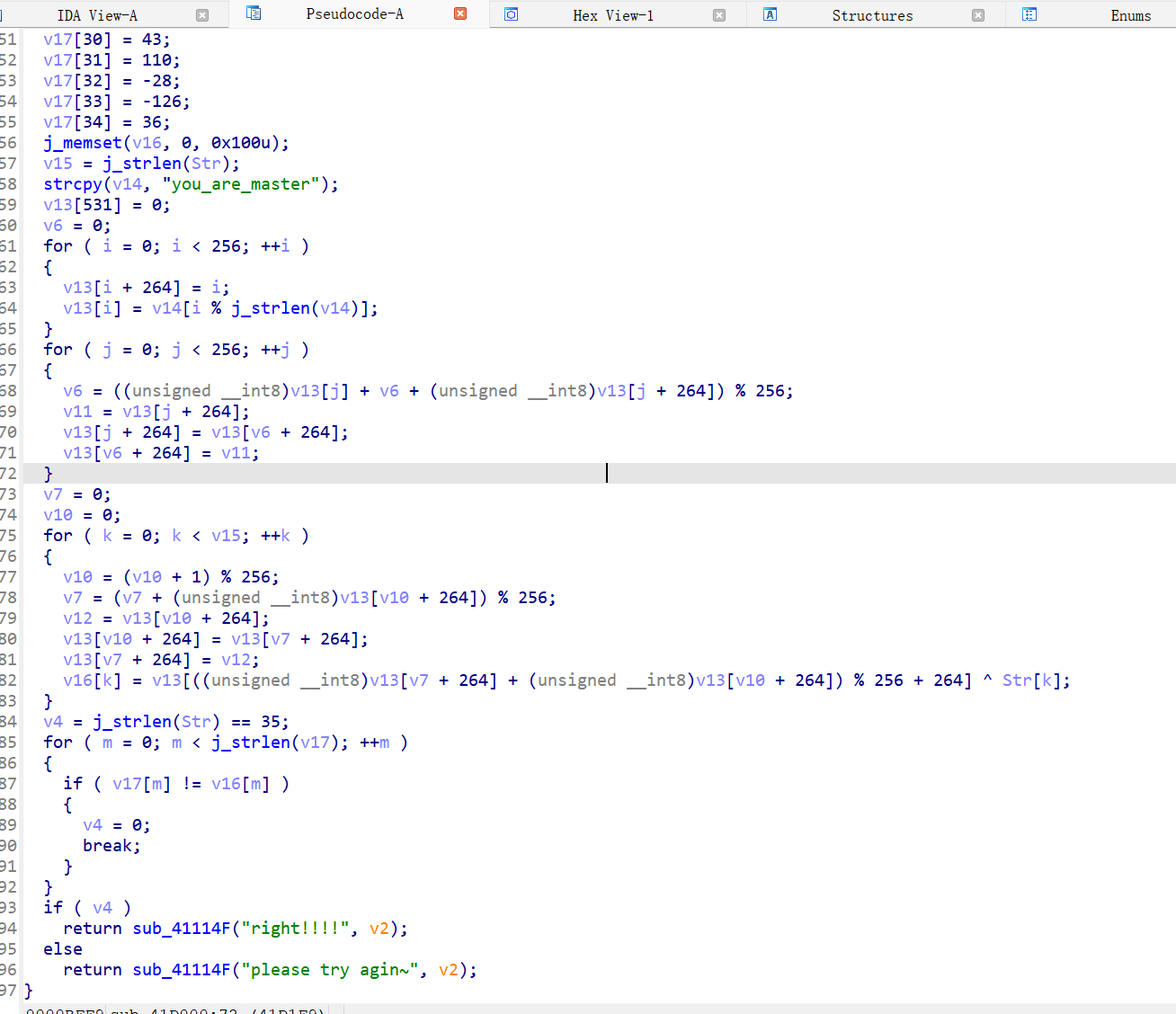Viewport: 1176px width, 1014px height.
Task: Click the Str[k] XOR operand
Action: [x=1031, y=680]
